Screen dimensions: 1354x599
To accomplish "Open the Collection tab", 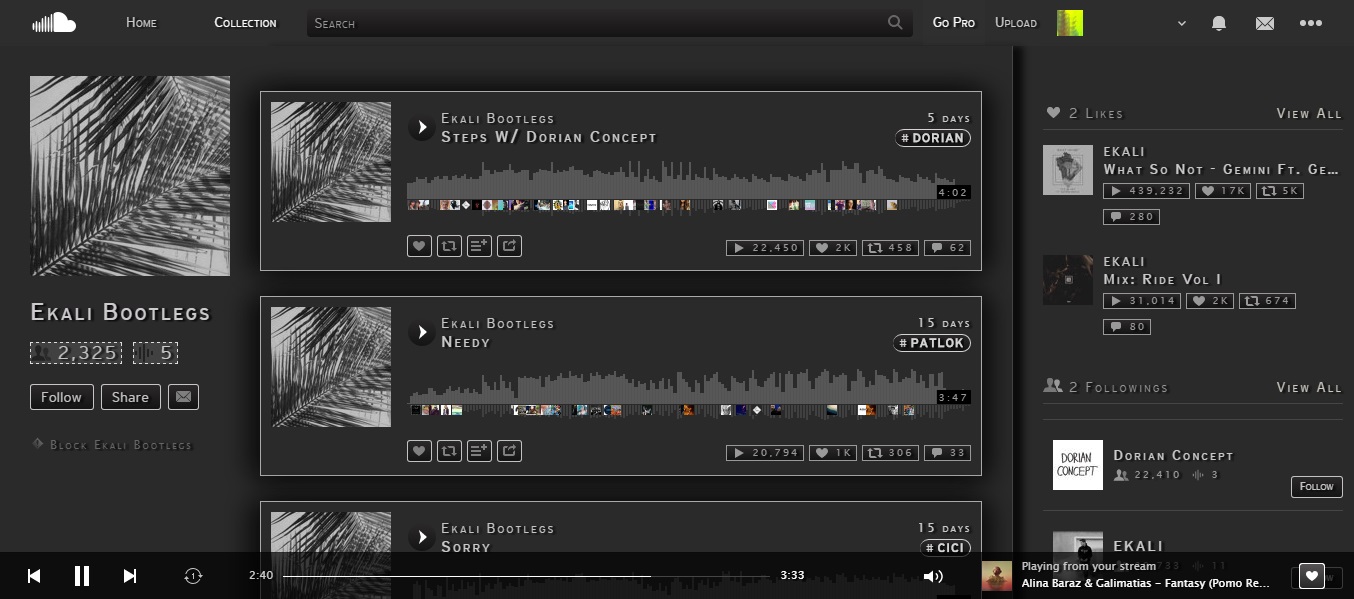I will tap(245, 22).
